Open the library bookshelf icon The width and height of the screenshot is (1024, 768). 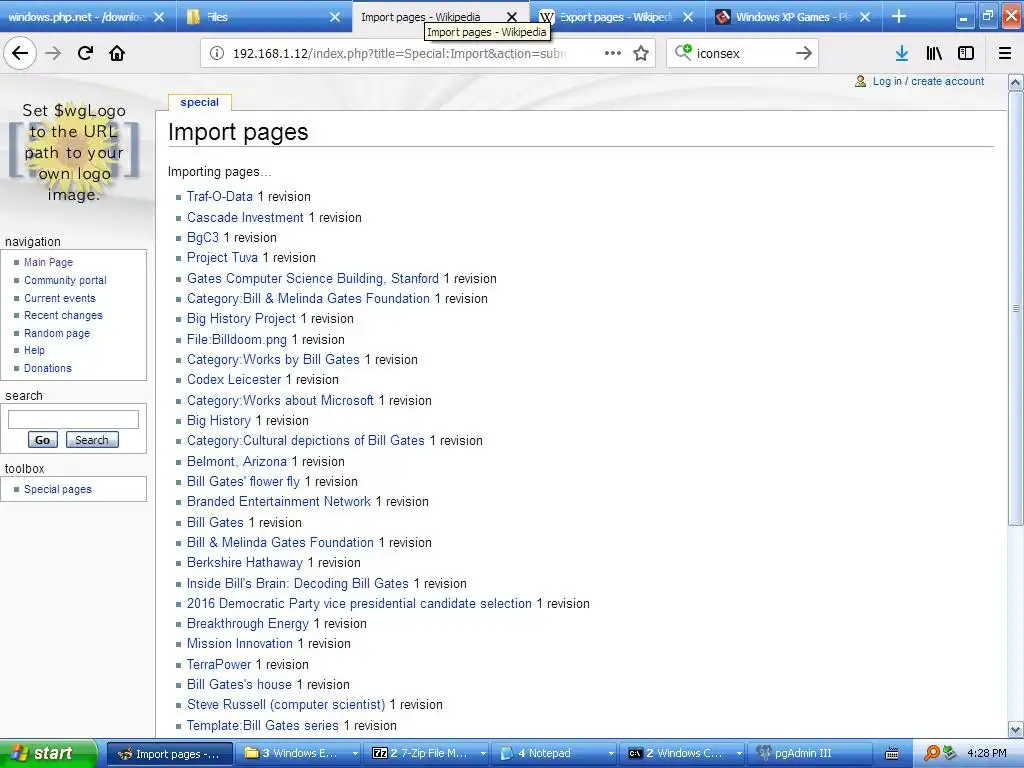click(x=934, y=54)
